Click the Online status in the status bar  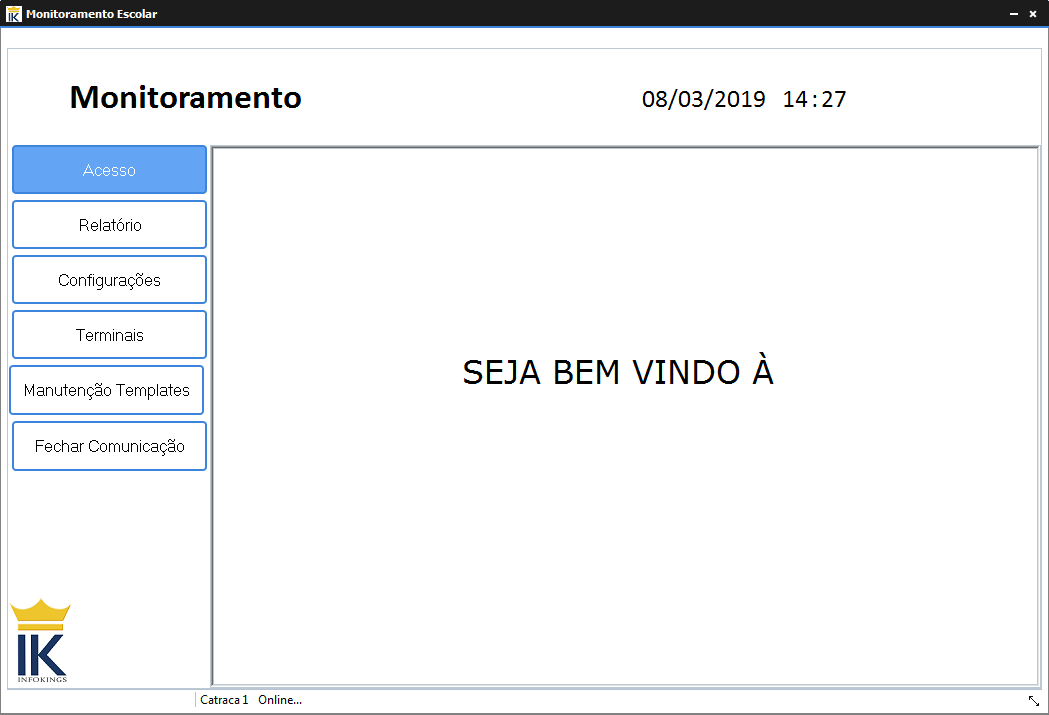point(279,700)
